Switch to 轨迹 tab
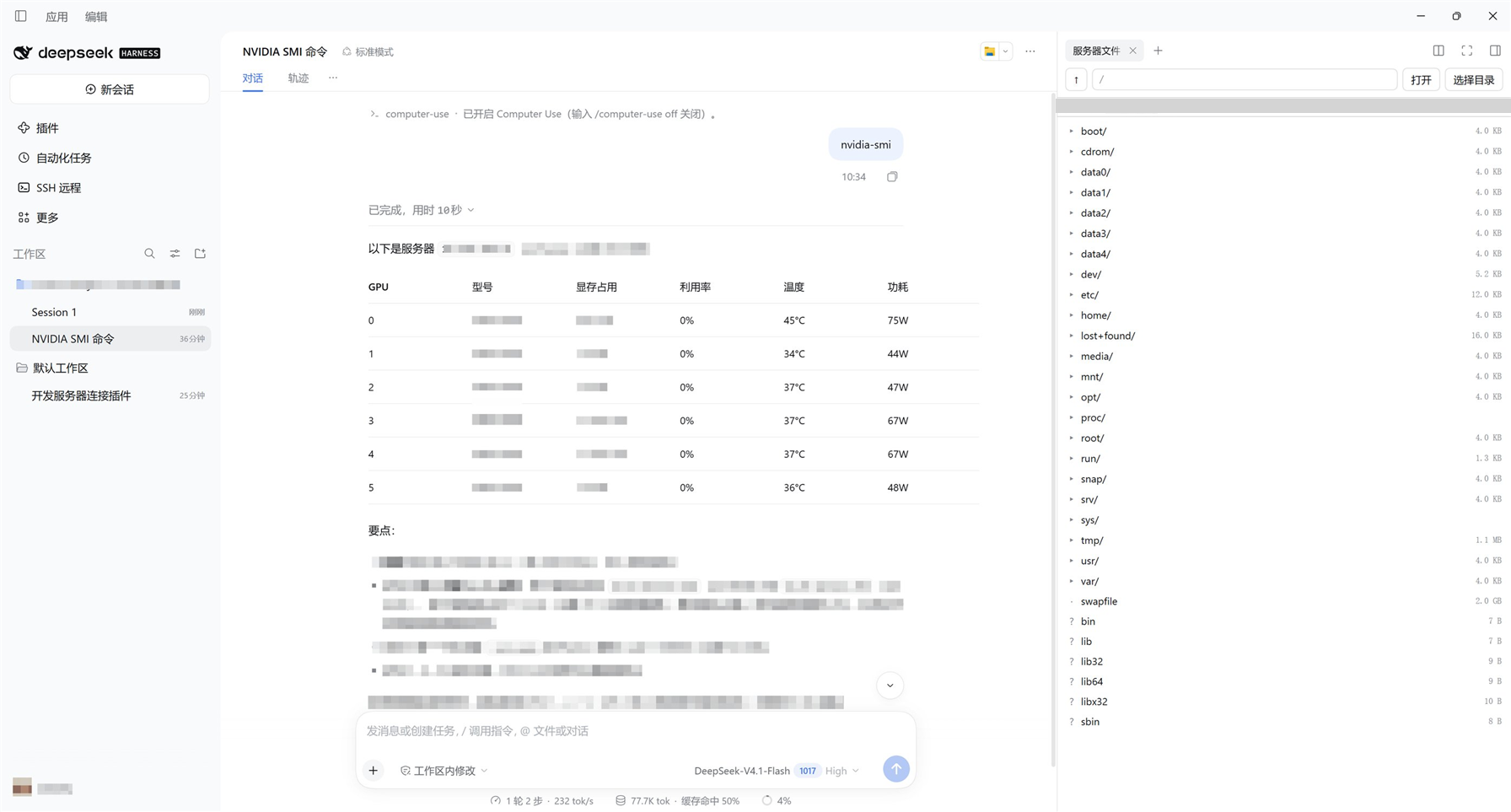The height and width of the screenshot is (812, 1511). [x=298, y=78]
